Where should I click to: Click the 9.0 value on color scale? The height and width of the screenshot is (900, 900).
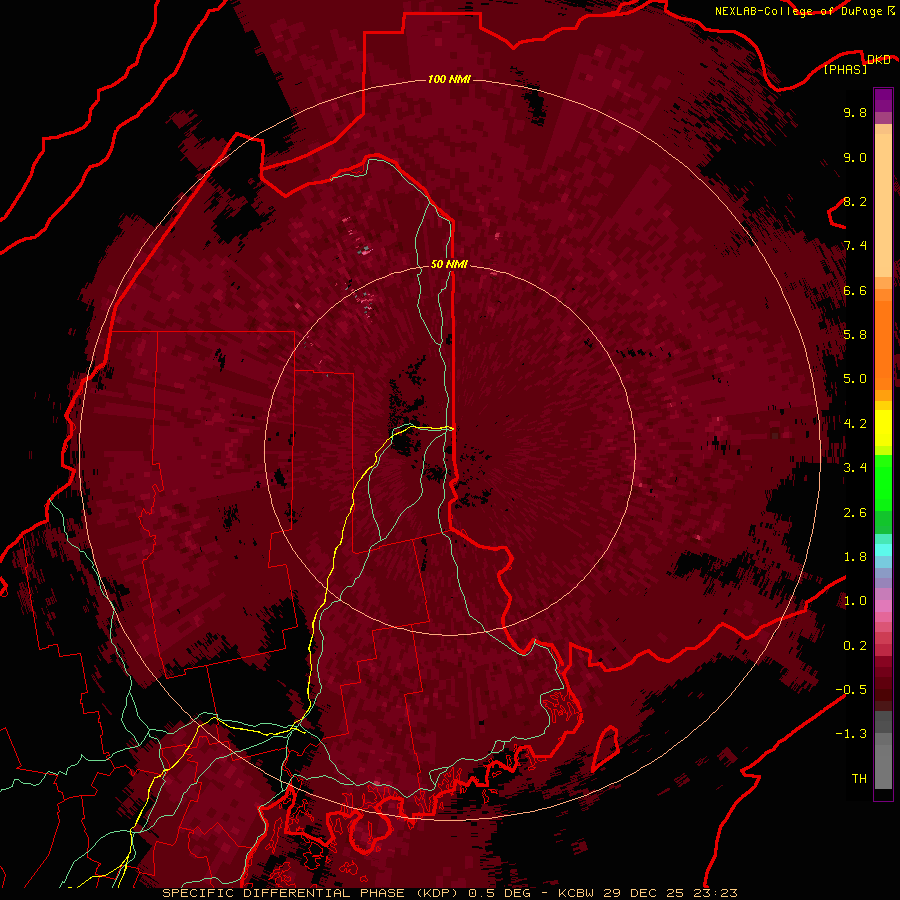[x=855, y=157]
